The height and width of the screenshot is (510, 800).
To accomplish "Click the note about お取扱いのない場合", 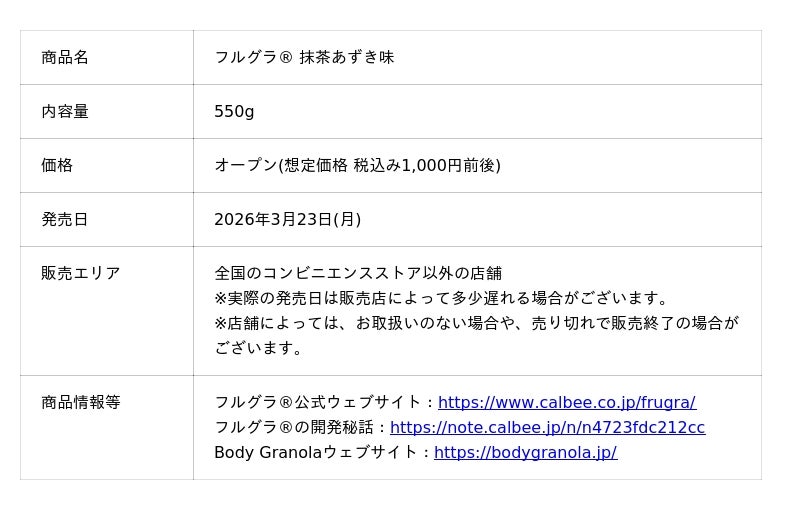I will pyautogui.click(x=476, y=323).
